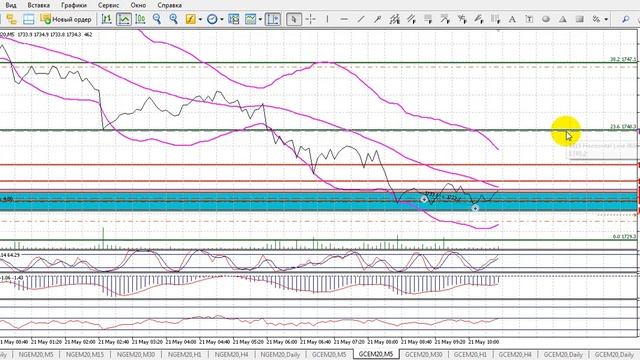Select the standard cursor tool
The image size is (640, 360).
pos(293,19)
